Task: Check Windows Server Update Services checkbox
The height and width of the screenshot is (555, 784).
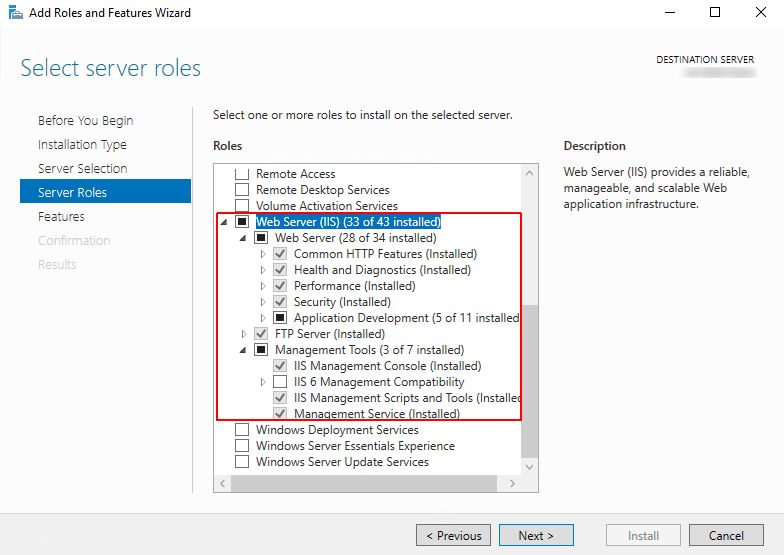Action: pyautogui.click(x=241, y=462)
